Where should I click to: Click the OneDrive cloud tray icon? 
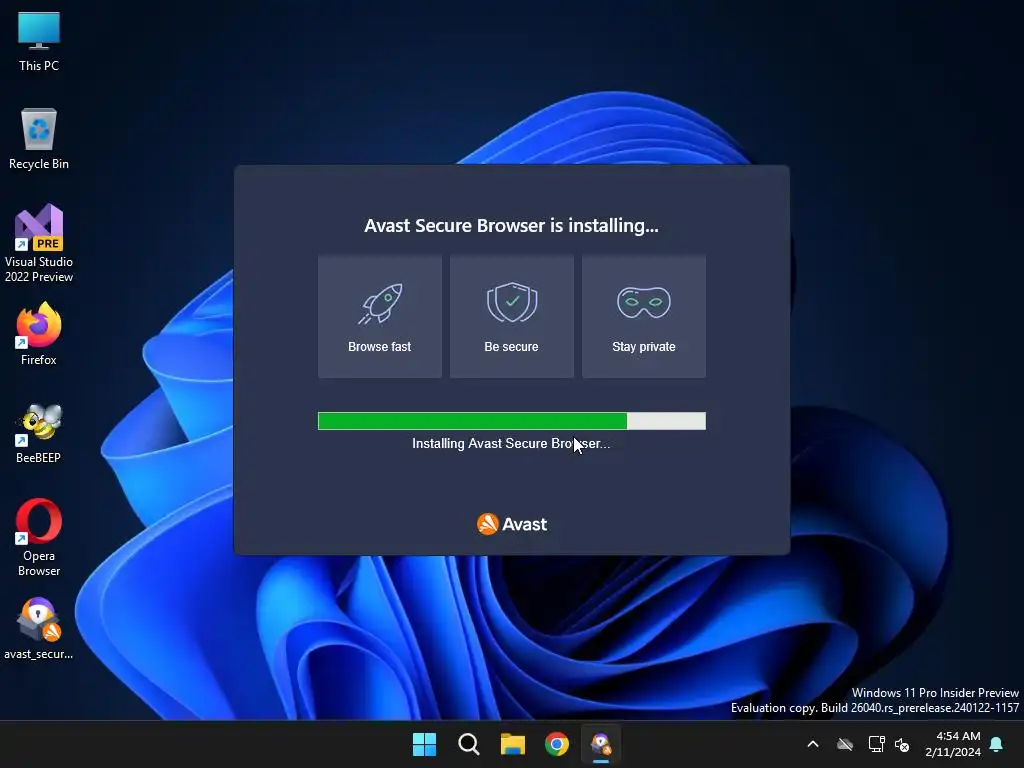pos(845,744)
